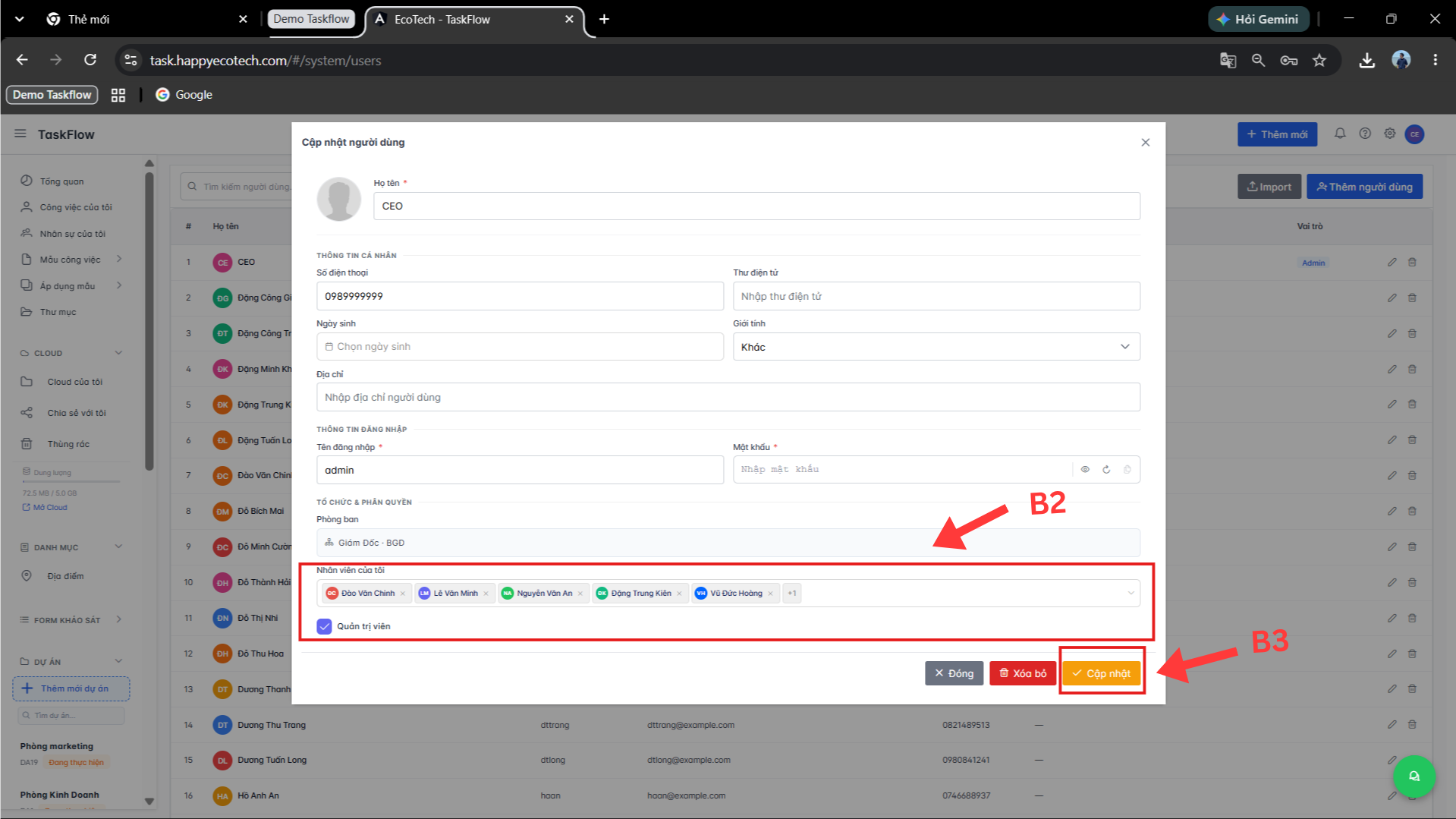Open the help question mark icon
This screenshot has height=819, width=1456.
click(x=1365, y=134)
